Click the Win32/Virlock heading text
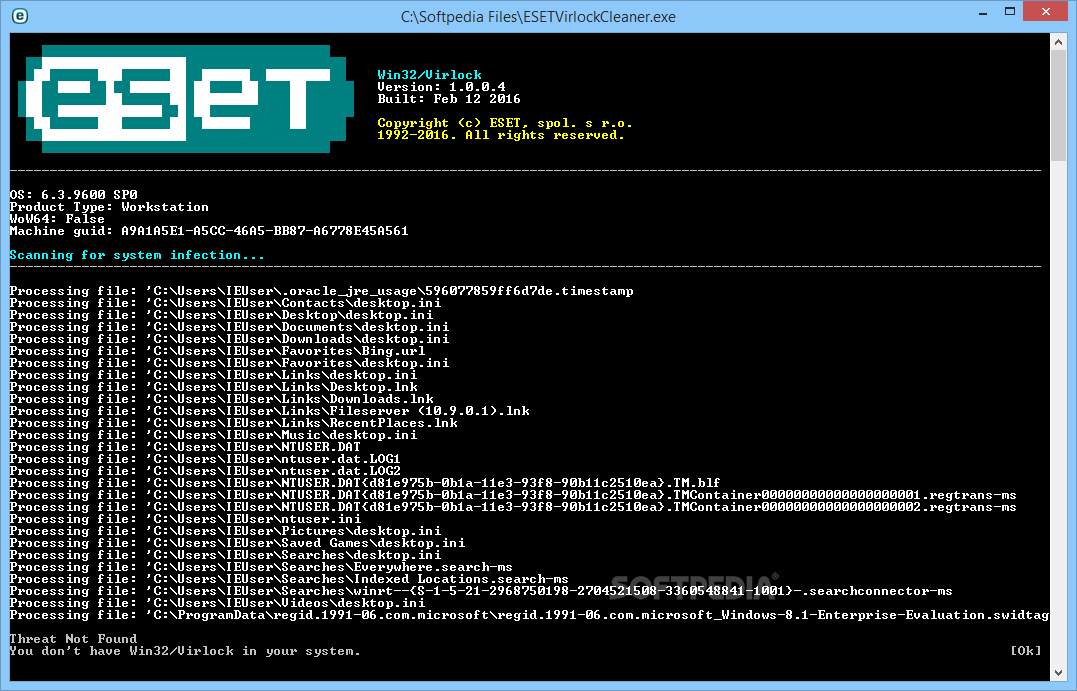1077x691 pixels. 429,74
